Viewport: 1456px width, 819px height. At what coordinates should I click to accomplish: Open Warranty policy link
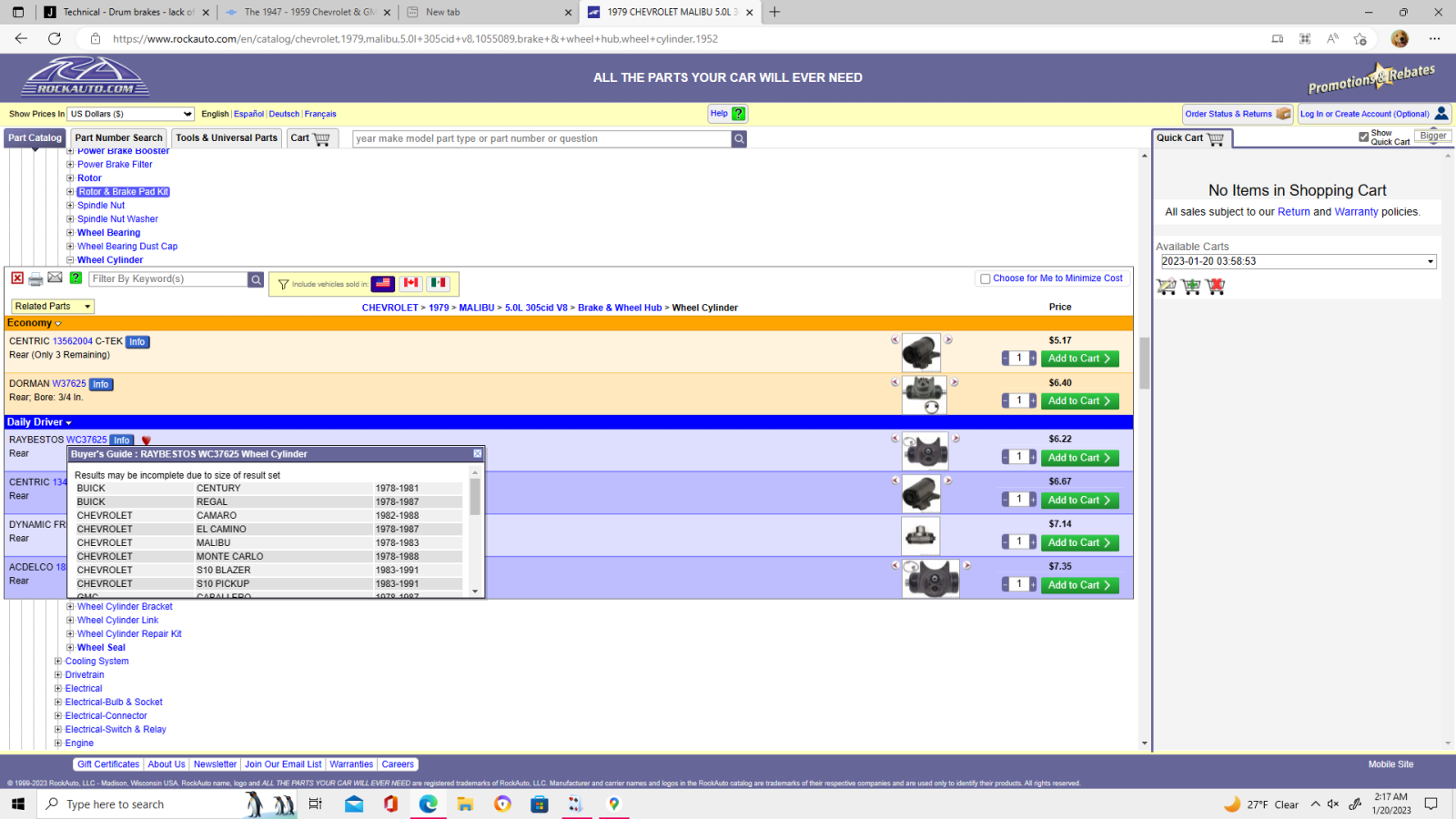pos(1356,212)
